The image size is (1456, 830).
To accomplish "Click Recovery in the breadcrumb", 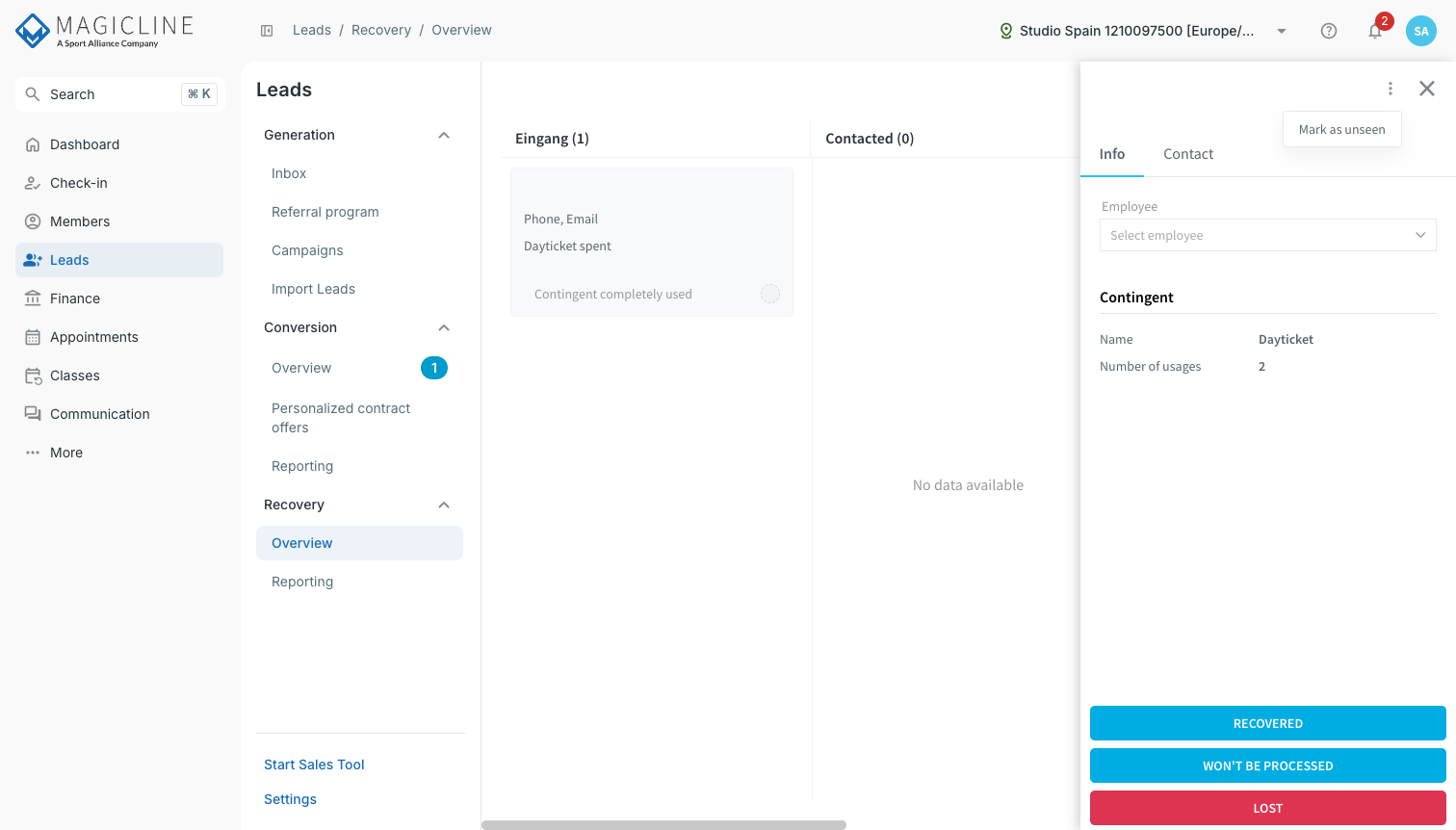I will point(381,31).
